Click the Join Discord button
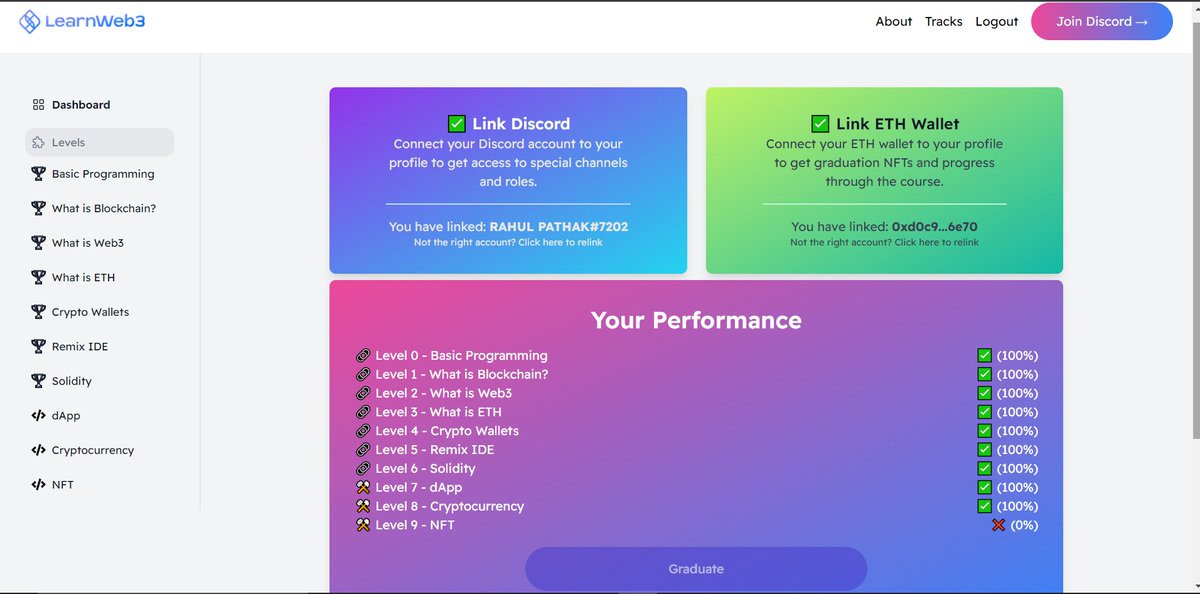Image resolution: width=1200 pixels, height=594 pixels. (1101, 20)
